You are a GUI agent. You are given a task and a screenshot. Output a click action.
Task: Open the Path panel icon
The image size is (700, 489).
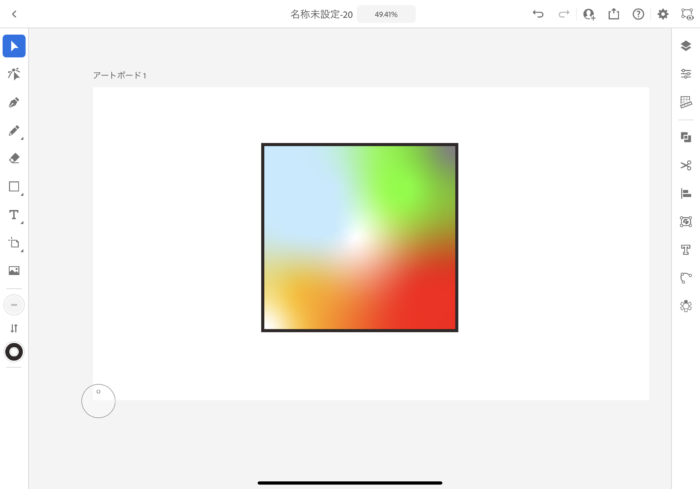tap(686, 278)
